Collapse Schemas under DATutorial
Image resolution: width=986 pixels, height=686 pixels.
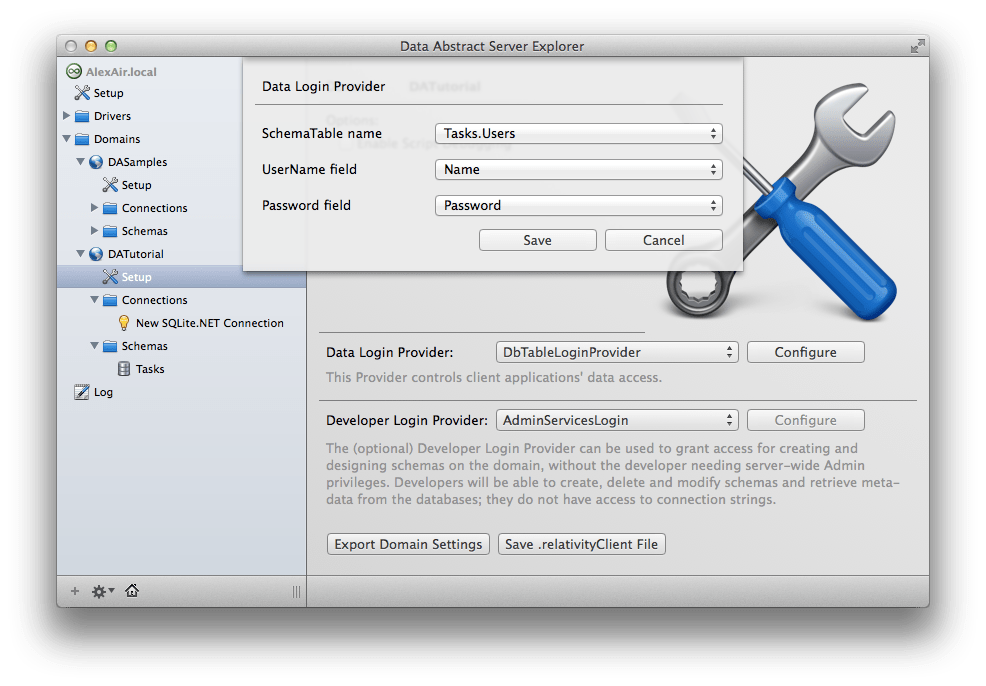point(94,346)
